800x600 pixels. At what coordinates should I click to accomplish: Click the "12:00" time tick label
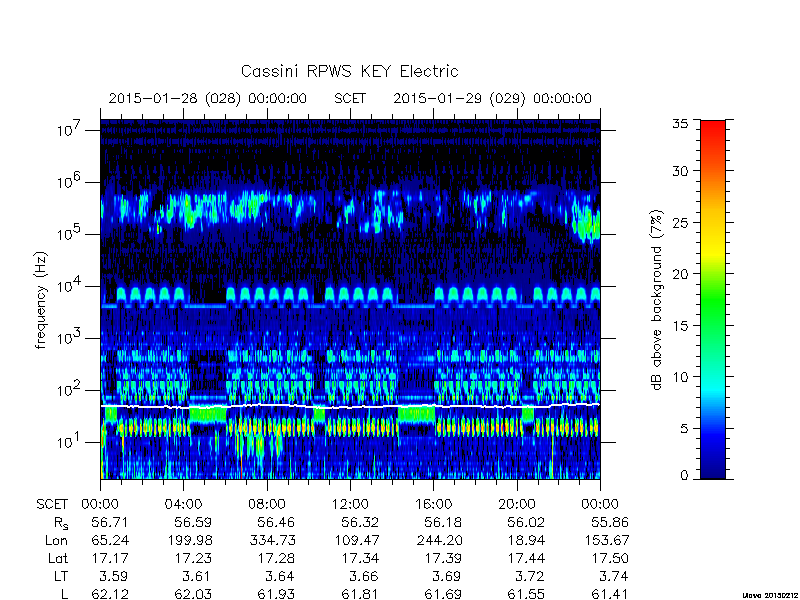(x=350, y=504)
